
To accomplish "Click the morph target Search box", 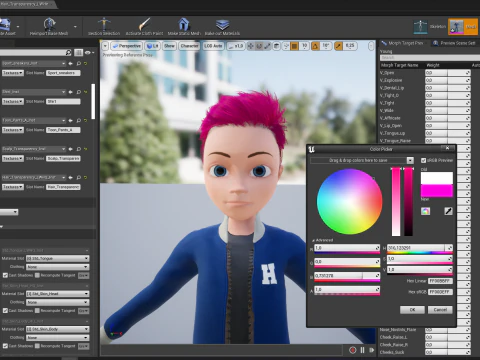I will 430,58.
